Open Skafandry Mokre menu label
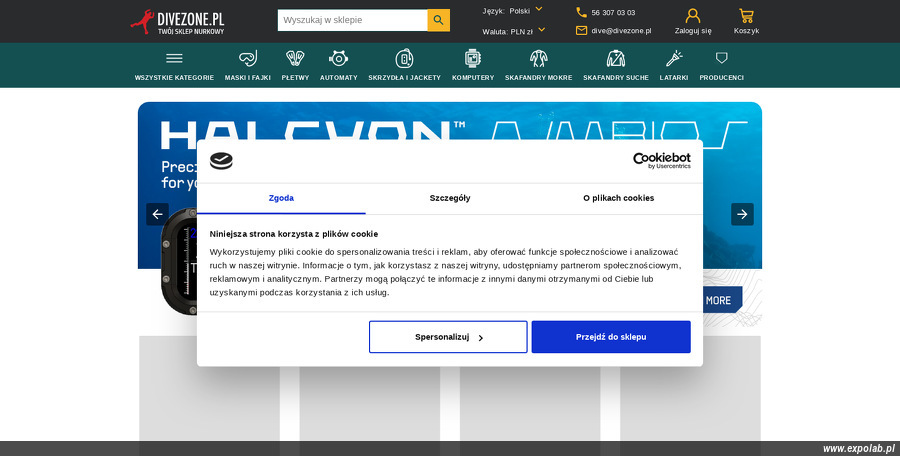 pyautogui.click(x=538, y=78)
